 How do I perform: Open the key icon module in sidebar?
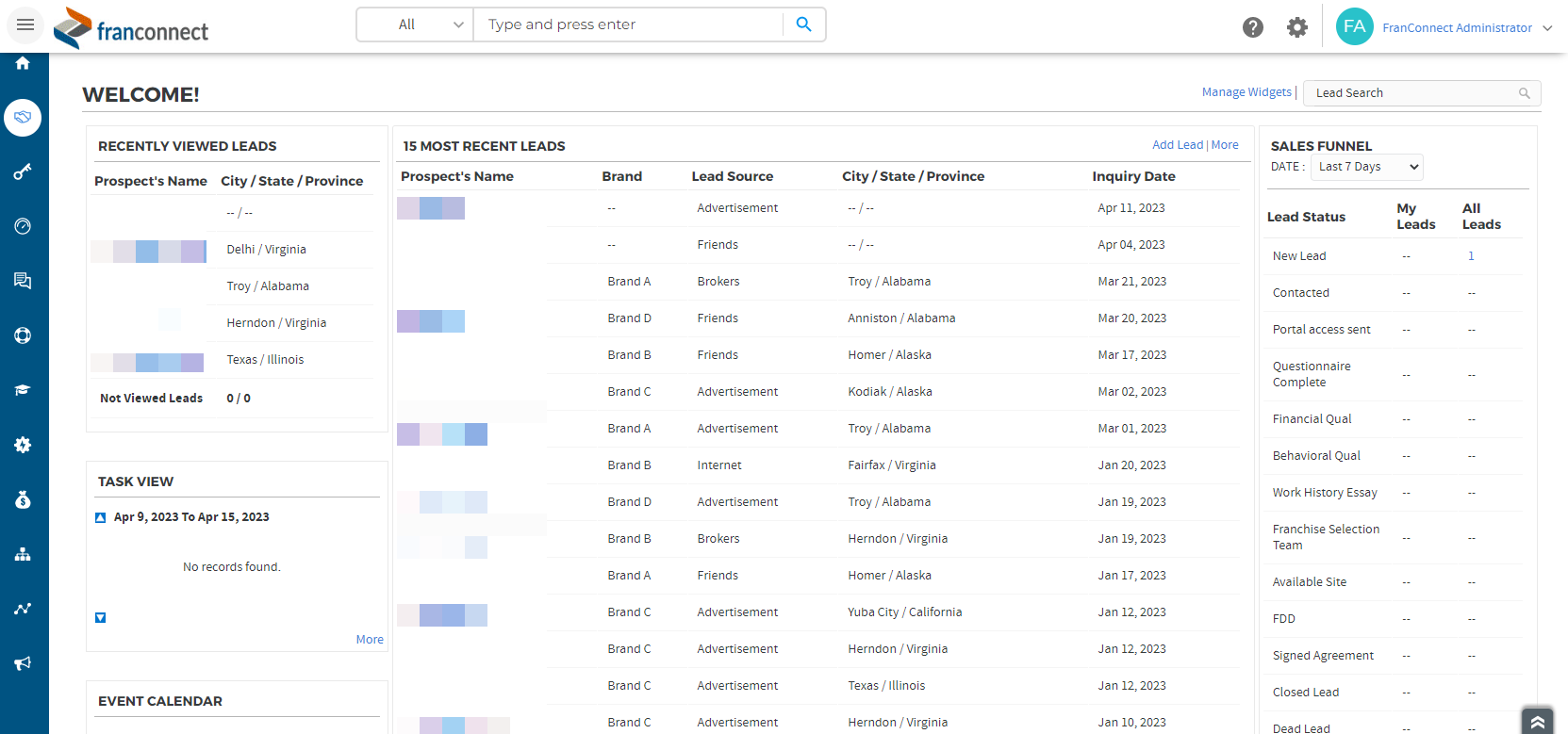[x=23, y=171]
